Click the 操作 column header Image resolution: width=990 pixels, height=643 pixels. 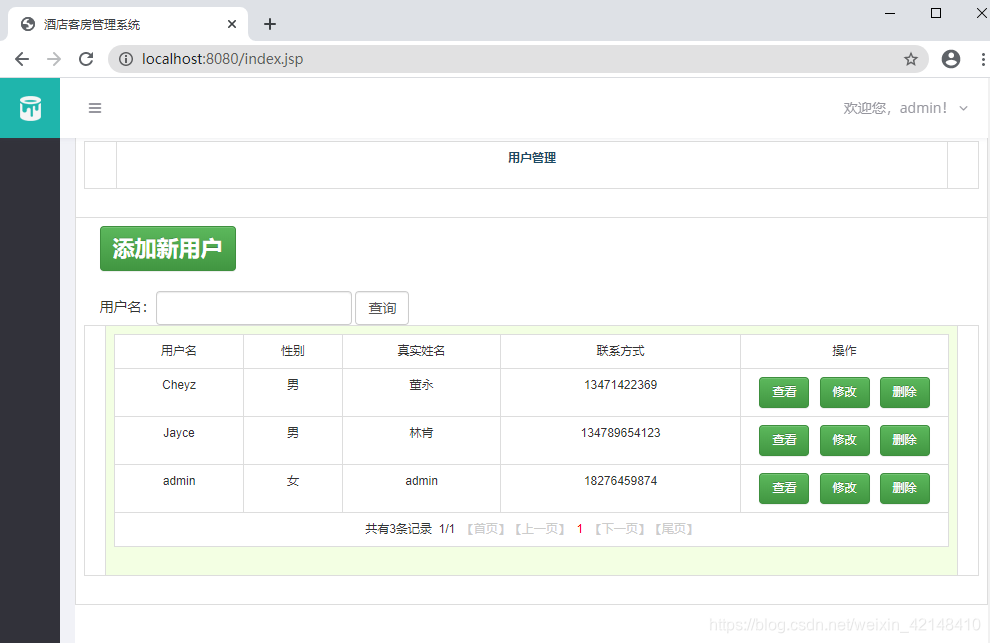pos(844,351)
